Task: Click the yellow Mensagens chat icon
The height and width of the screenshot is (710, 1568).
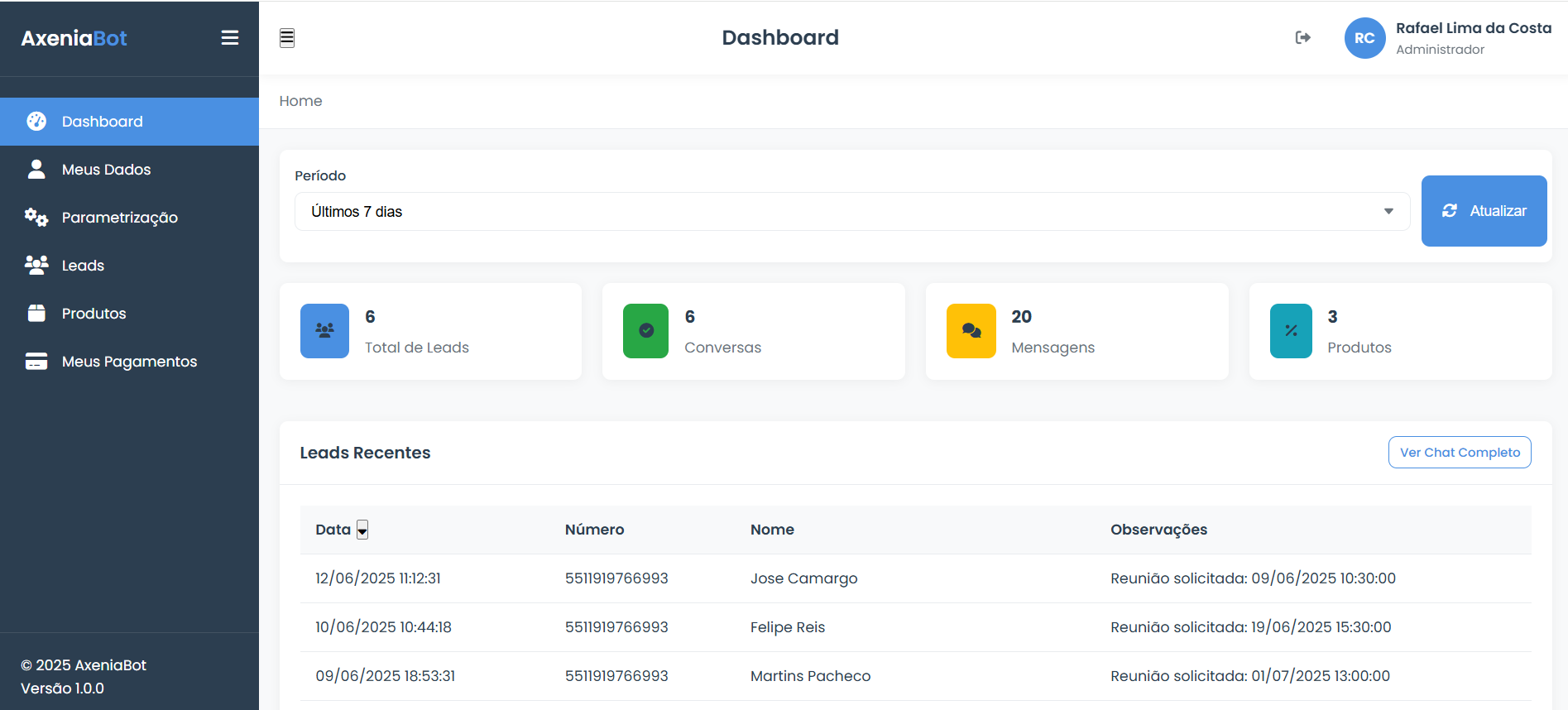Action: pyautogui.click(x=971, y=331)
